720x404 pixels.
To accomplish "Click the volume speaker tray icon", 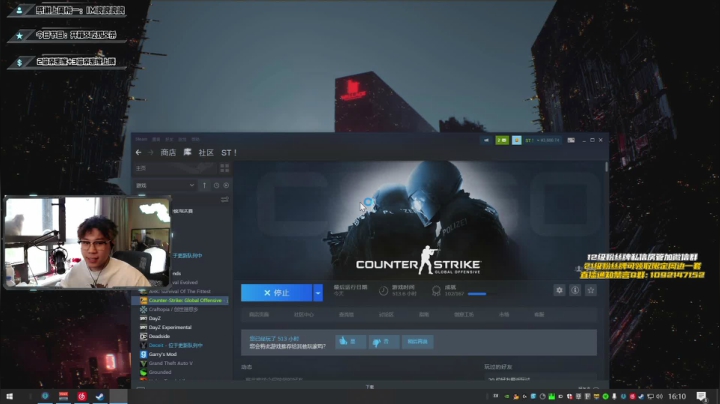I will pyautogui.click(x=660, y=396).
